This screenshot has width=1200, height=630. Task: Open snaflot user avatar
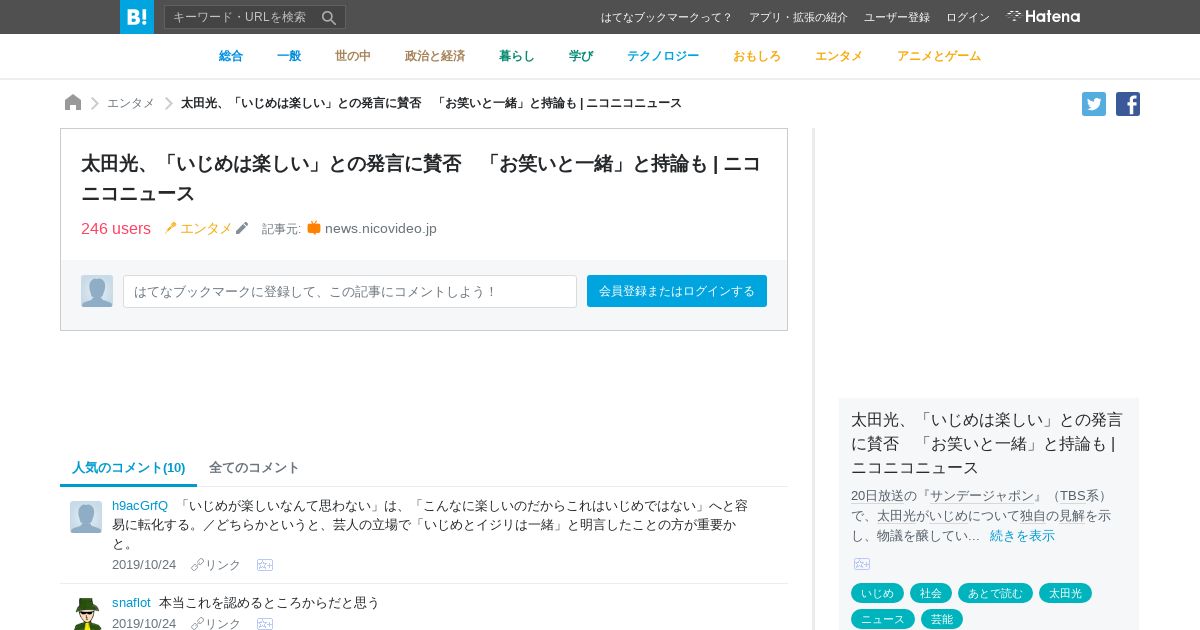point(86,613)
